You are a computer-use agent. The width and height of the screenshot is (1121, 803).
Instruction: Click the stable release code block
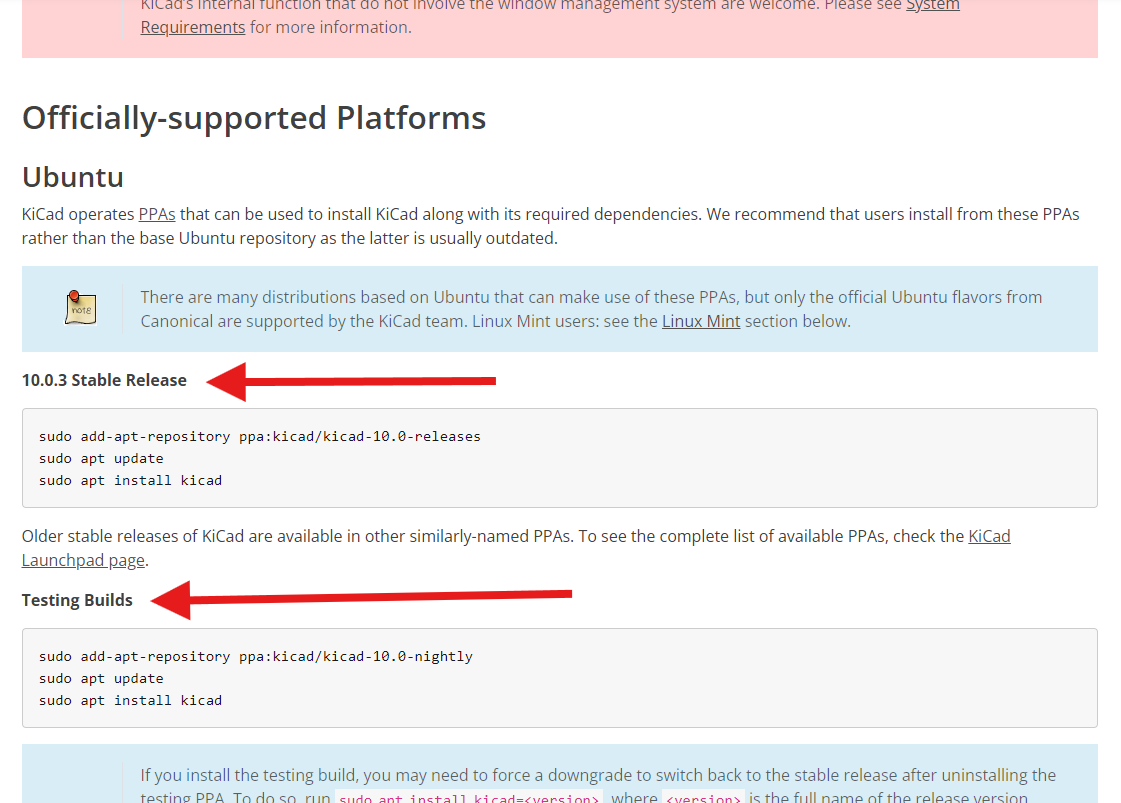[560, 458]
